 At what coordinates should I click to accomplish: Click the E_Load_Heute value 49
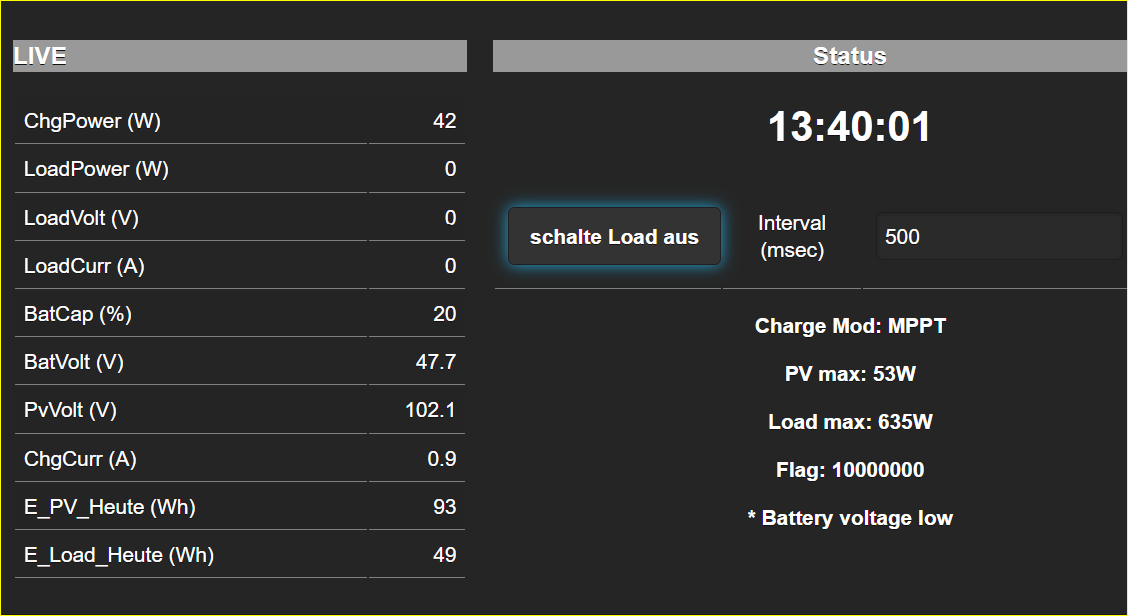[445, 555]
